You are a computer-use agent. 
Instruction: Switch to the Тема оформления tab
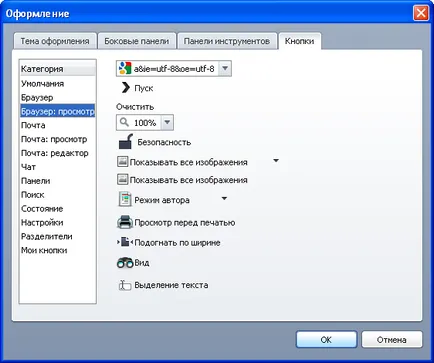click(55, 41)
